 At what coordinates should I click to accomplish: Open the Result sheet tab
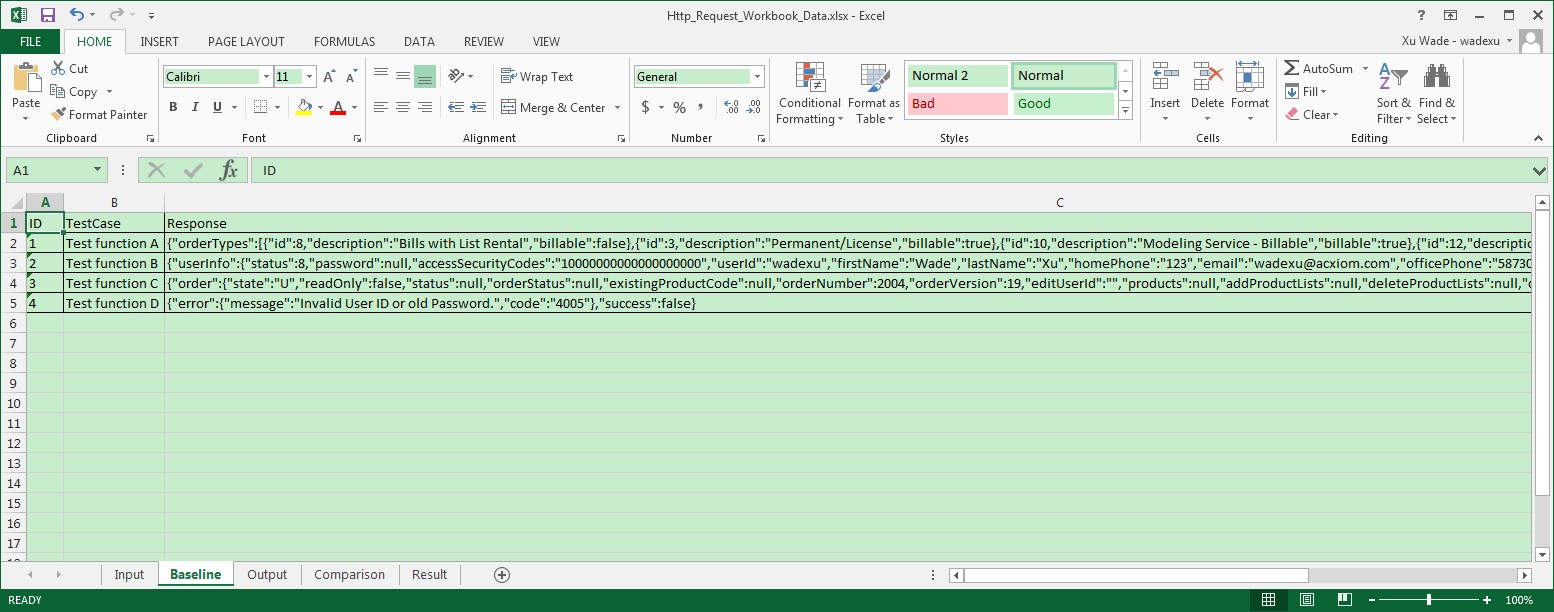click(x=430, y=575)
